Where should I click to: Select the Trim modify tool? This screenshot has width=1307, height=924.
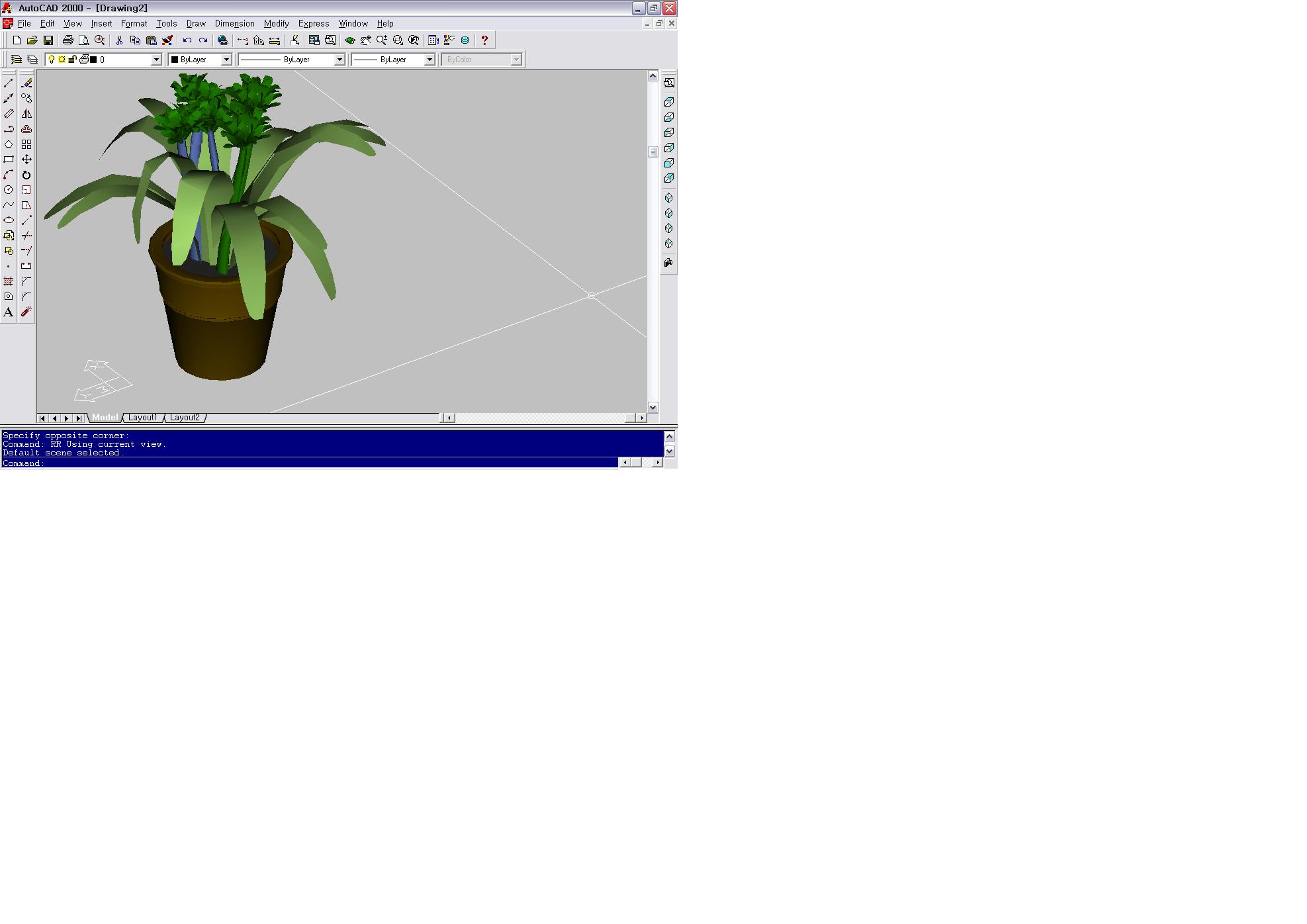click(x=26, y=236)
